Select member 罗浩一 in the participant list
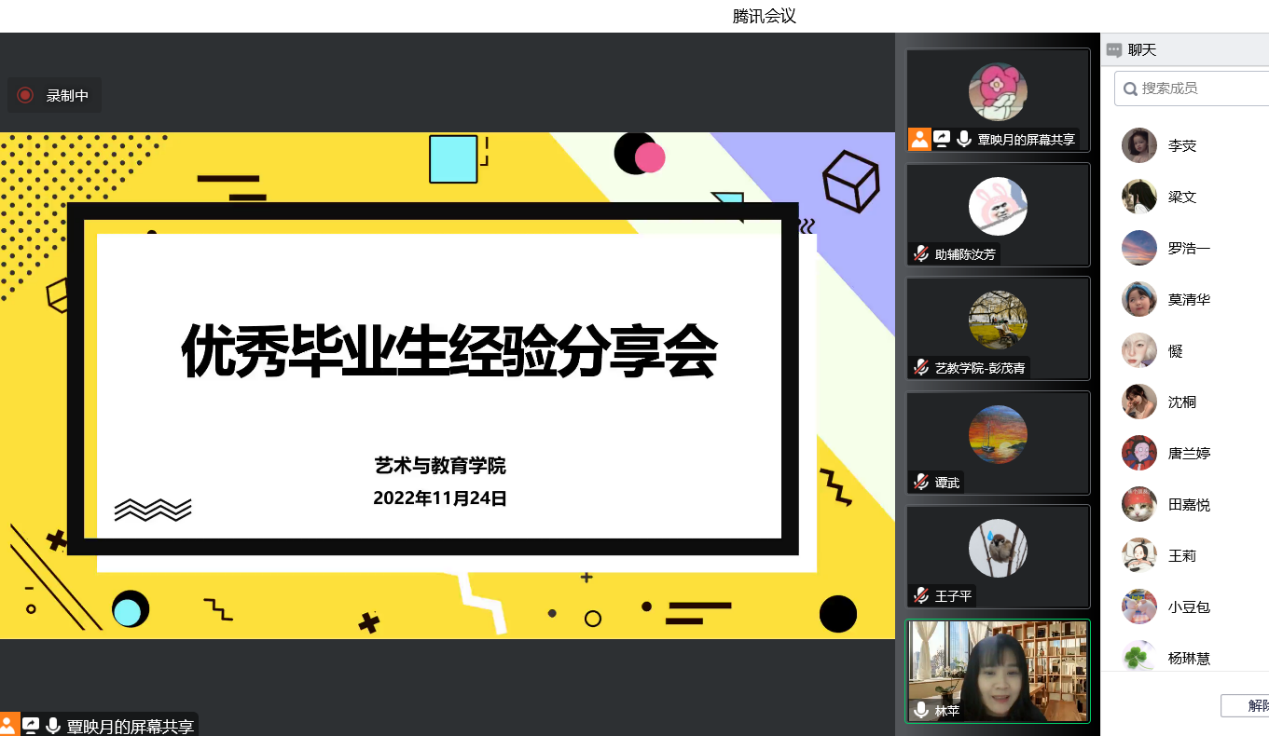 1188,248
